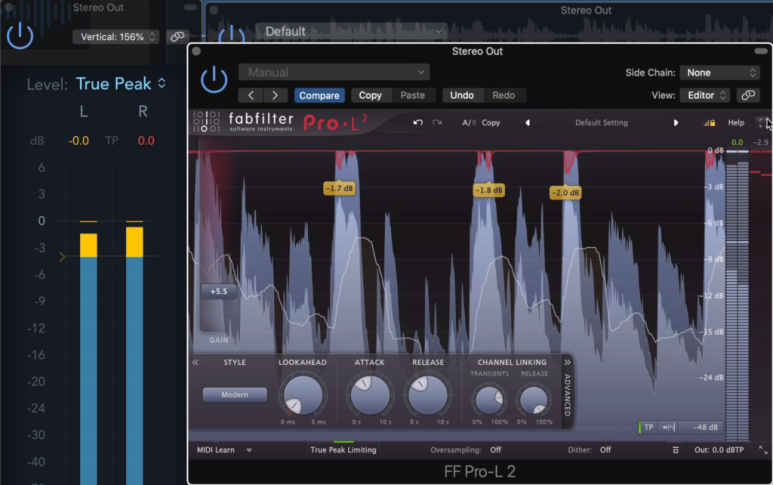The image size is (773, 485).
Task: Click the FabFilter redo arrow icon
Action: point(437,122)
